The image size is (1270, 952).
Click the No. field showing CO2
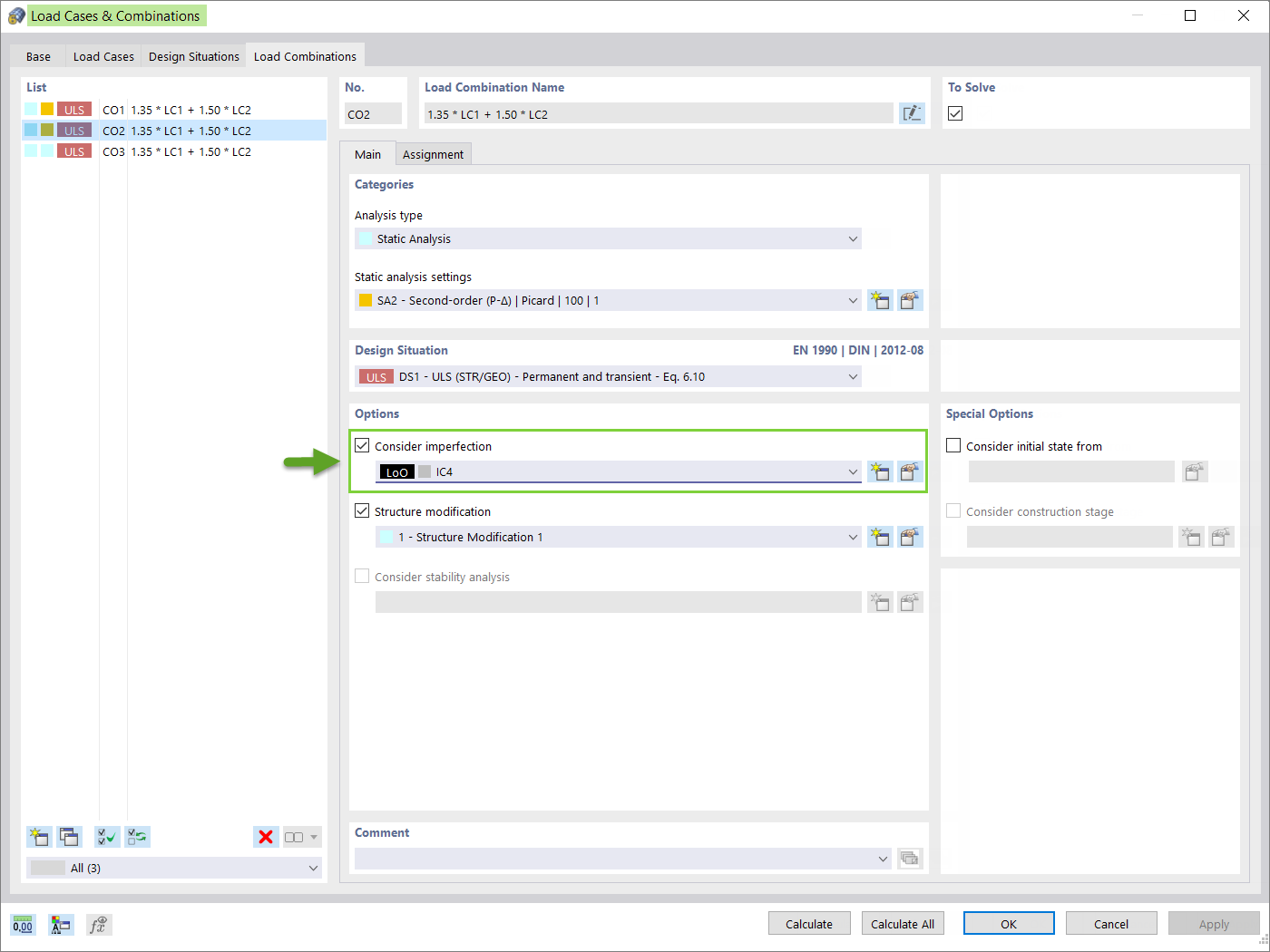pos(372,113)
